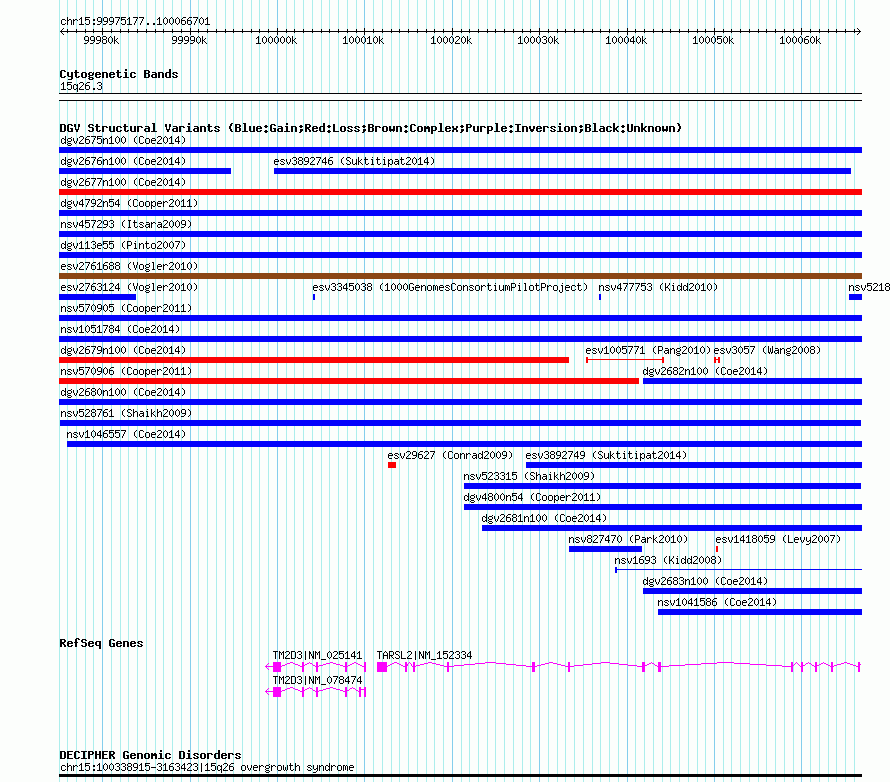Click the DGV Structural Variants track title
Screen dimensions: 890x782
pos(371,128)
